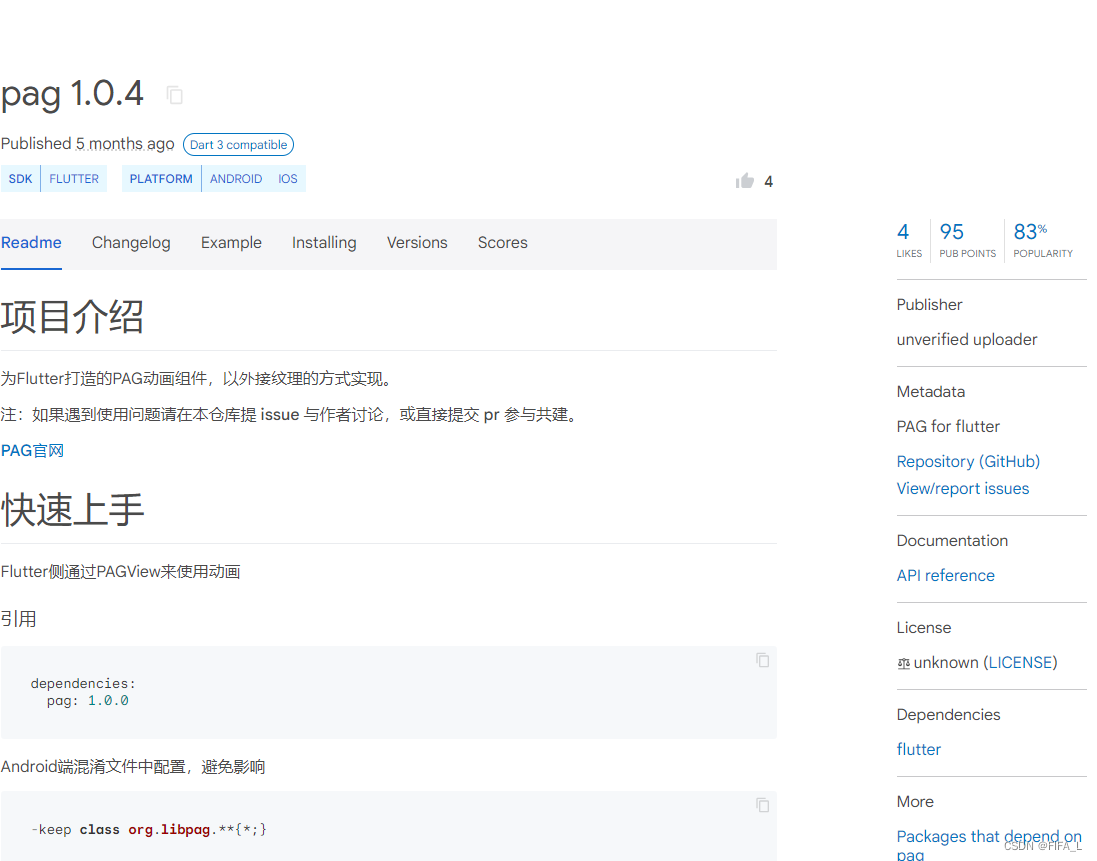Go to the Installing tab
1097x861 pixels.
tap(324, 243)
